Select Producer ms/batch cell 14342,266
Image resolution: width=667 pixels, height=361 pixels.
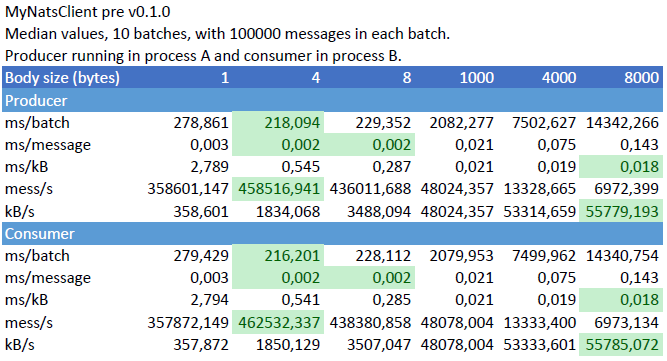pos(622,123)
